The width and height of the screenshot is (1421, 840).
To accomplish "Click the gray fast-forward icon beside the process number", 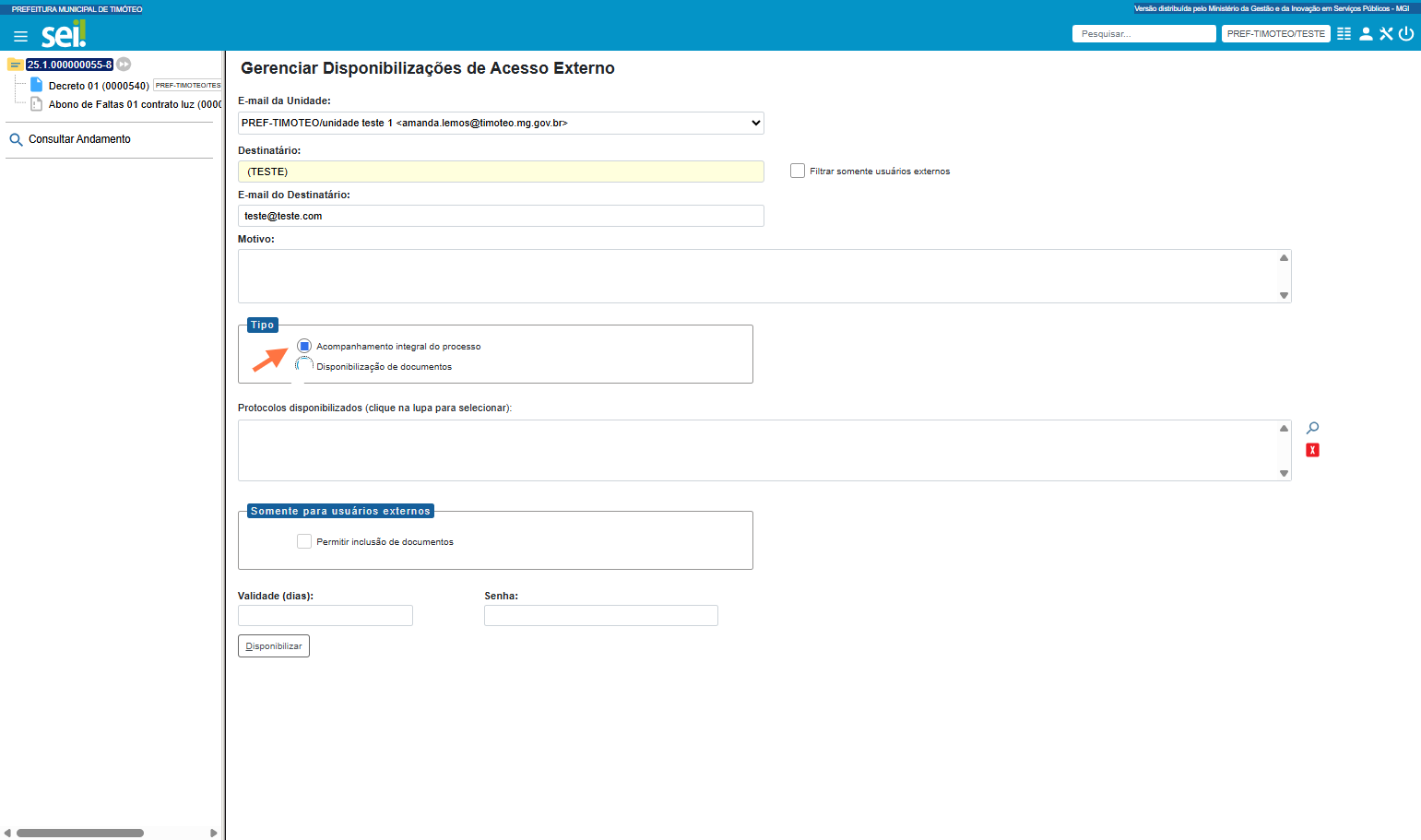I will click(x=124, y=65).
